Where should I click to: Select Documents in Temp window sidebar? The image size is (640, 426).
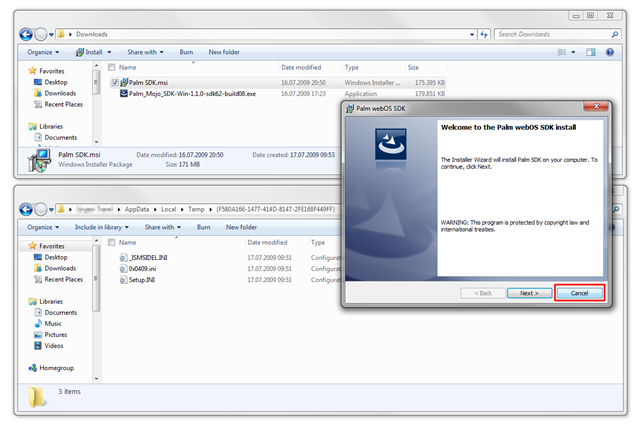[56, 313]
